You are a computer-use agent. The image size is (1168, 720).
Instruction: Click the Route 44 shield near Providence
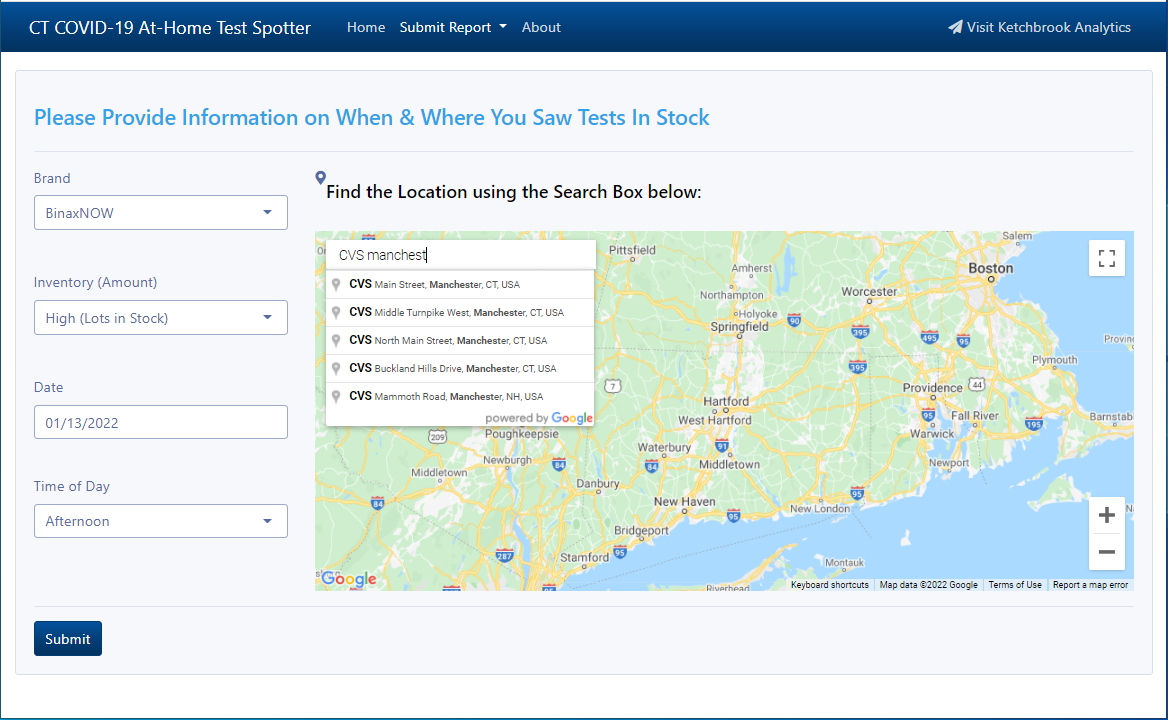(x=977, y=384)
